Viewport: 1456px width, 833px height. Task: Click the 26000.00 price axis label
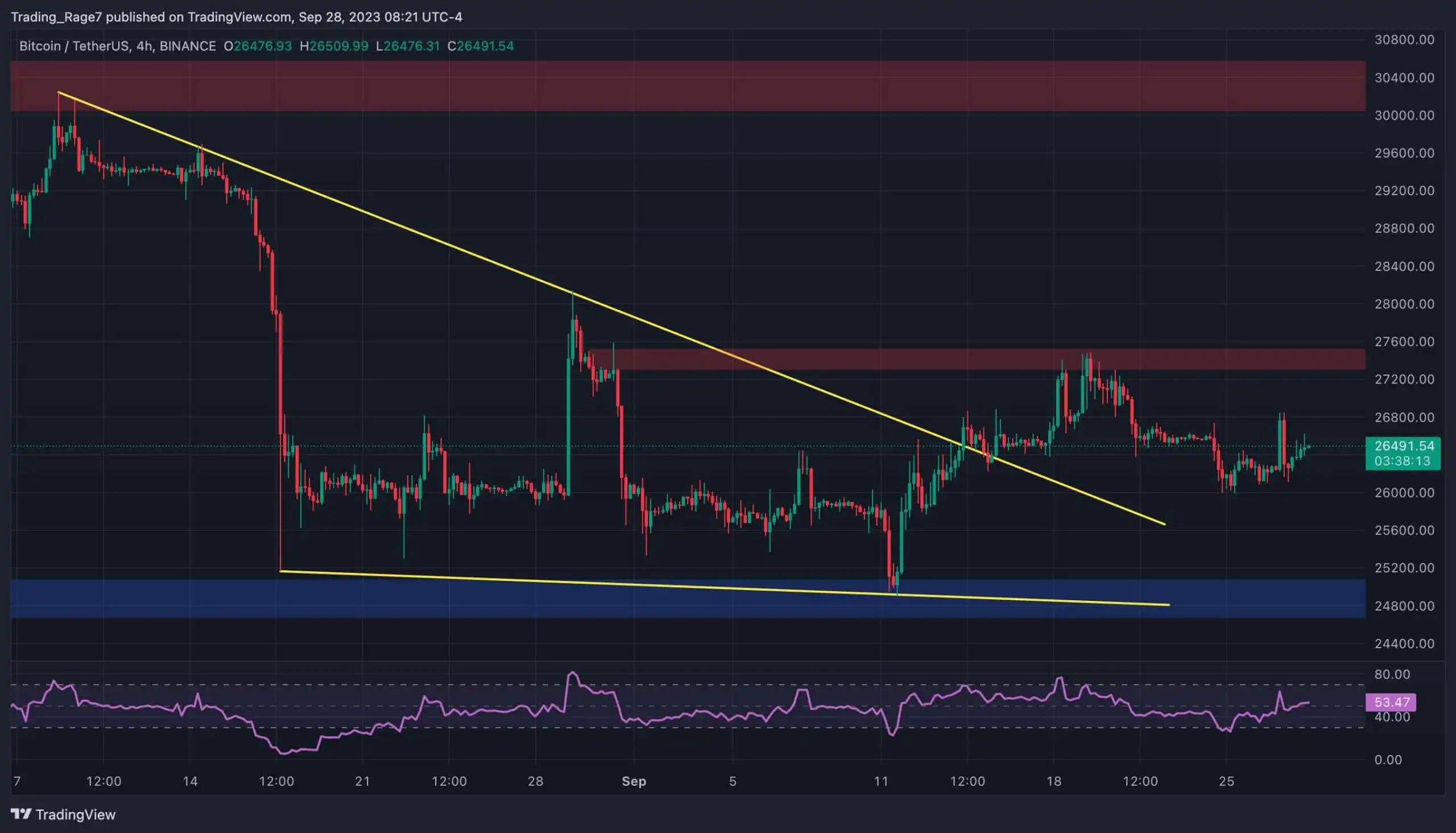(1404, 493)
